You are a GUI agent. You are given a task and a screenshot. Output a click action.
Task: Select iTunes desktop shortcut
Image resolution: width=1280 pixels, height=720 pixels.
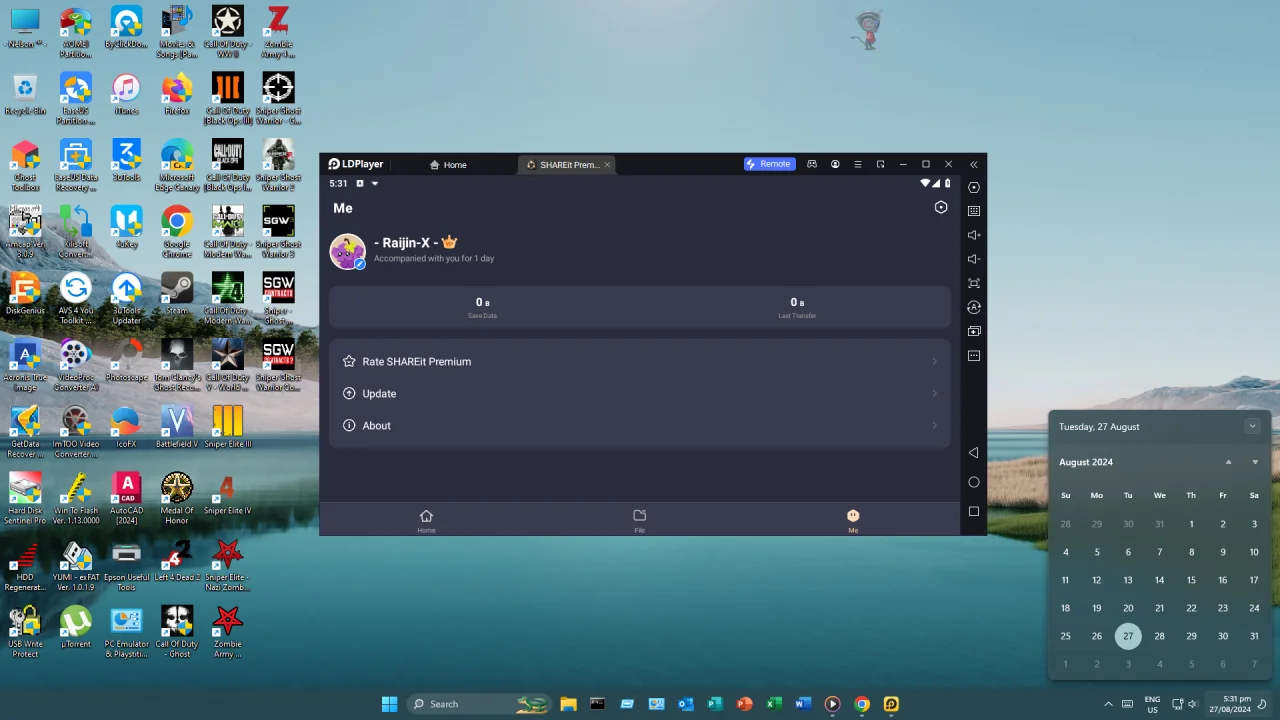126,96
